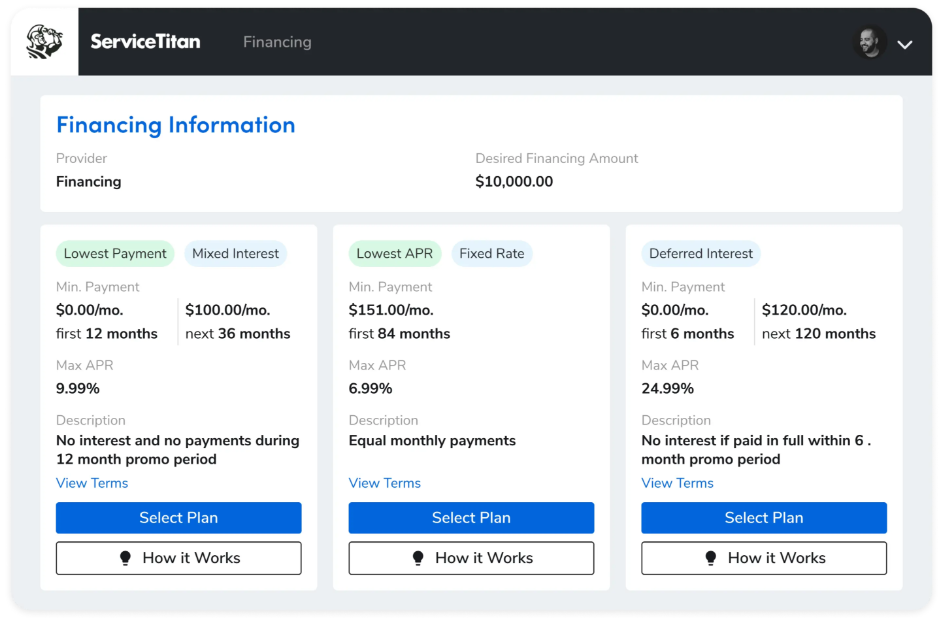Open View Terms for the 6.99% plan
This screenshot has width=945, height=625.
click(385, 483)
